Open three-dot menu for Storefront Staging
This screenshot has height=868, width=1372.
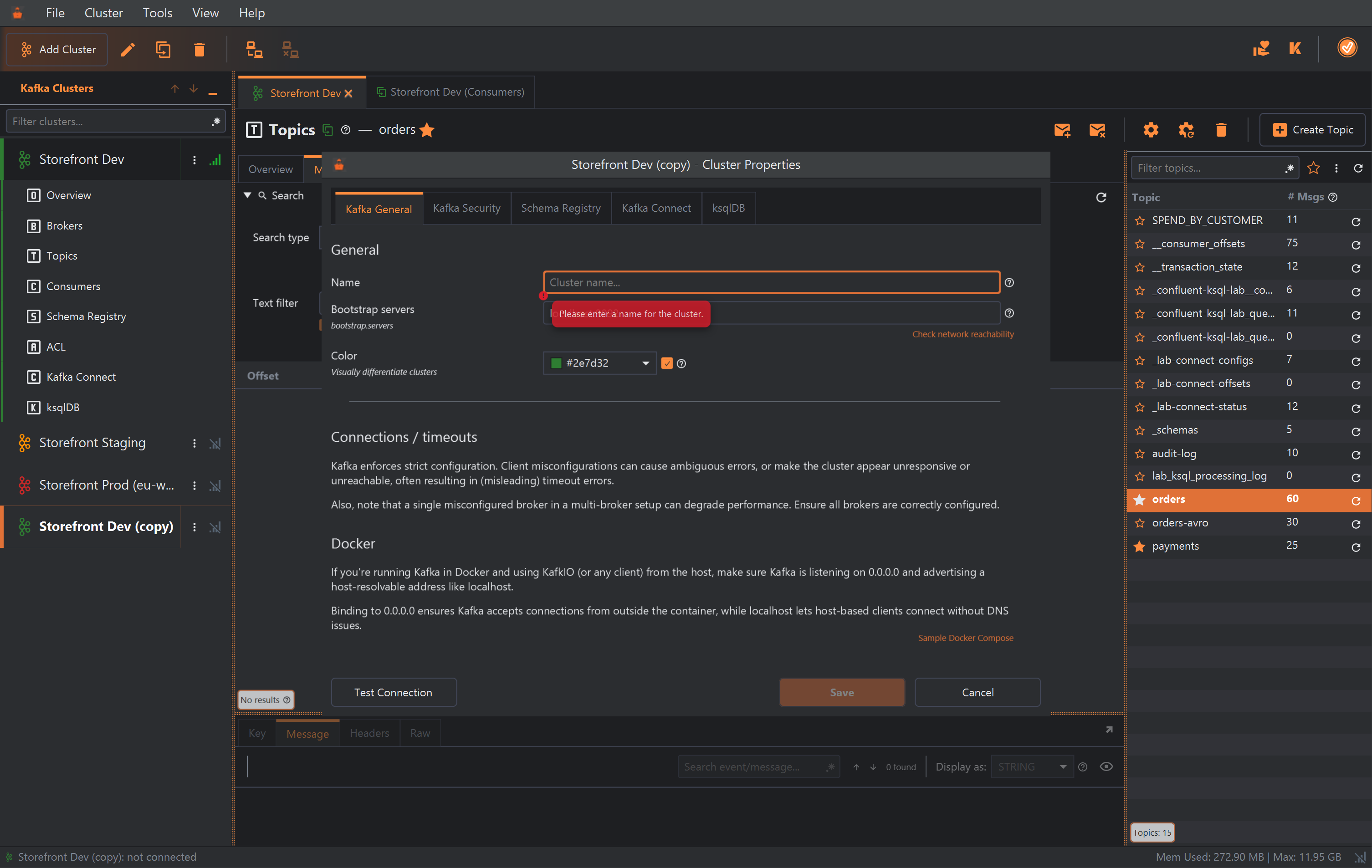tap(195, 443)
